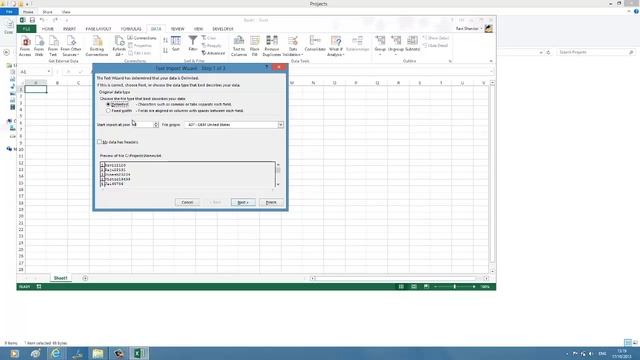The width and height of the screenshot is (640, 360).
Task: Click the Excel icon on taskbar
Action: (139, 353)
